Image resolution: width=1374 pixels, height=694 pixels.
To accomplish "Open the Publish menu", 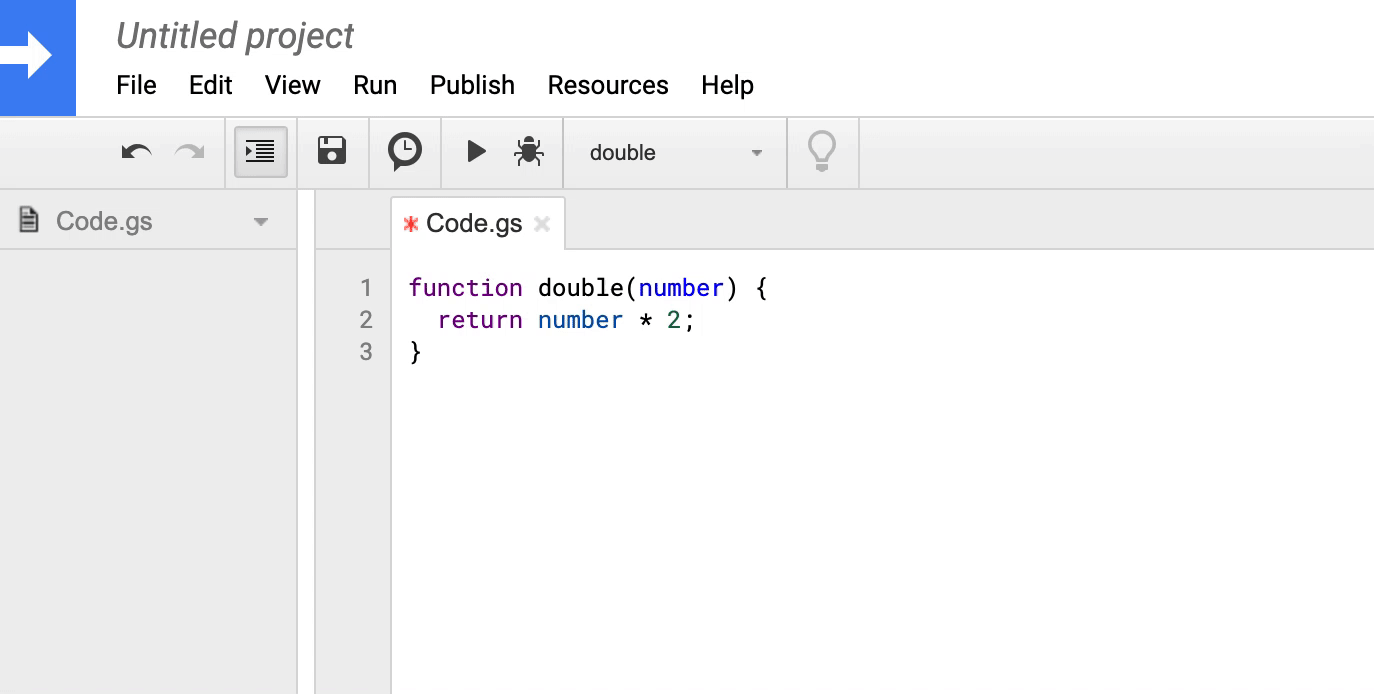I will (472, 85).
